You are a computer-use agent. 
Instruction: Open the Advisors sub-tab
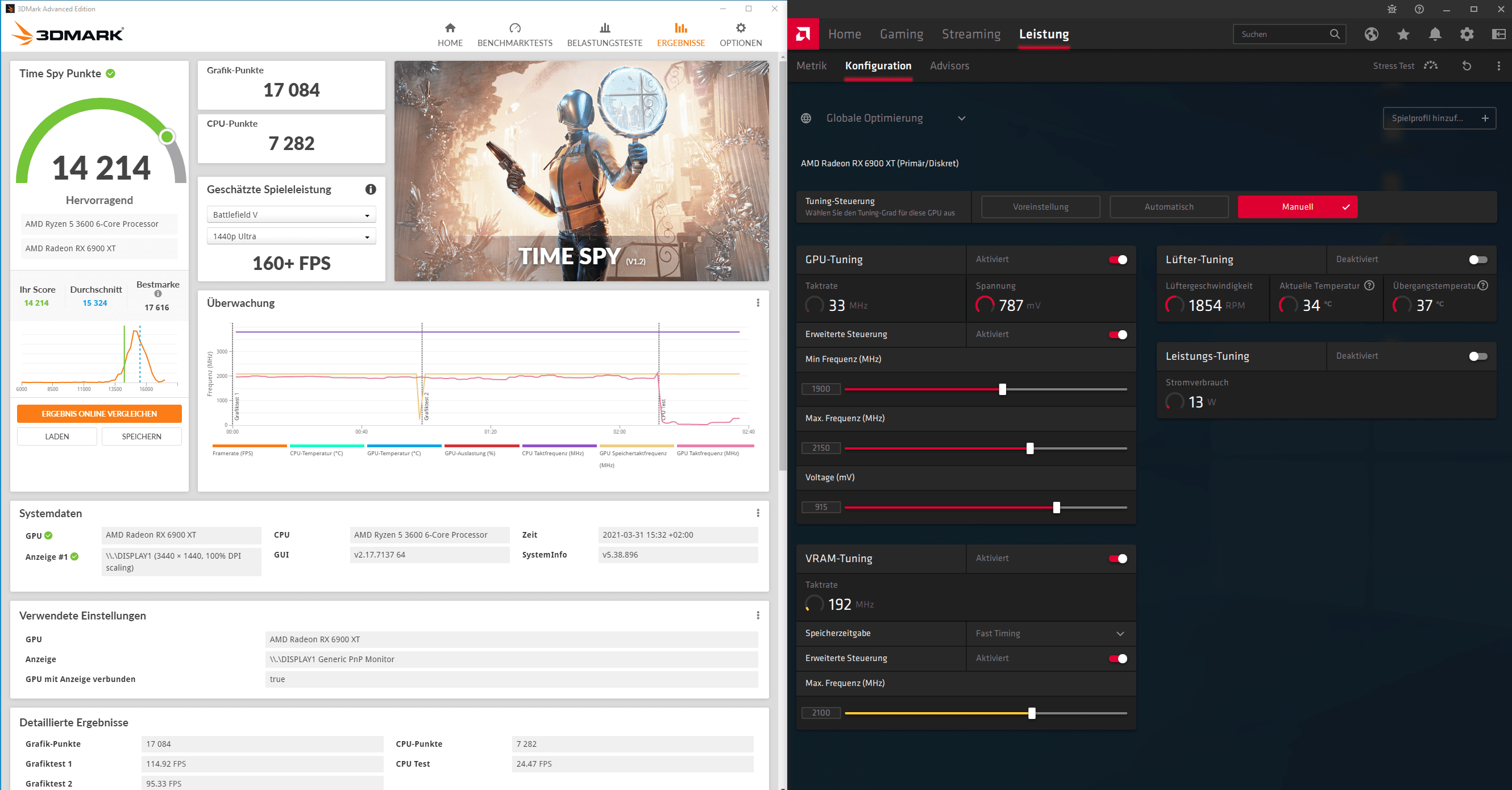[949, 66]
